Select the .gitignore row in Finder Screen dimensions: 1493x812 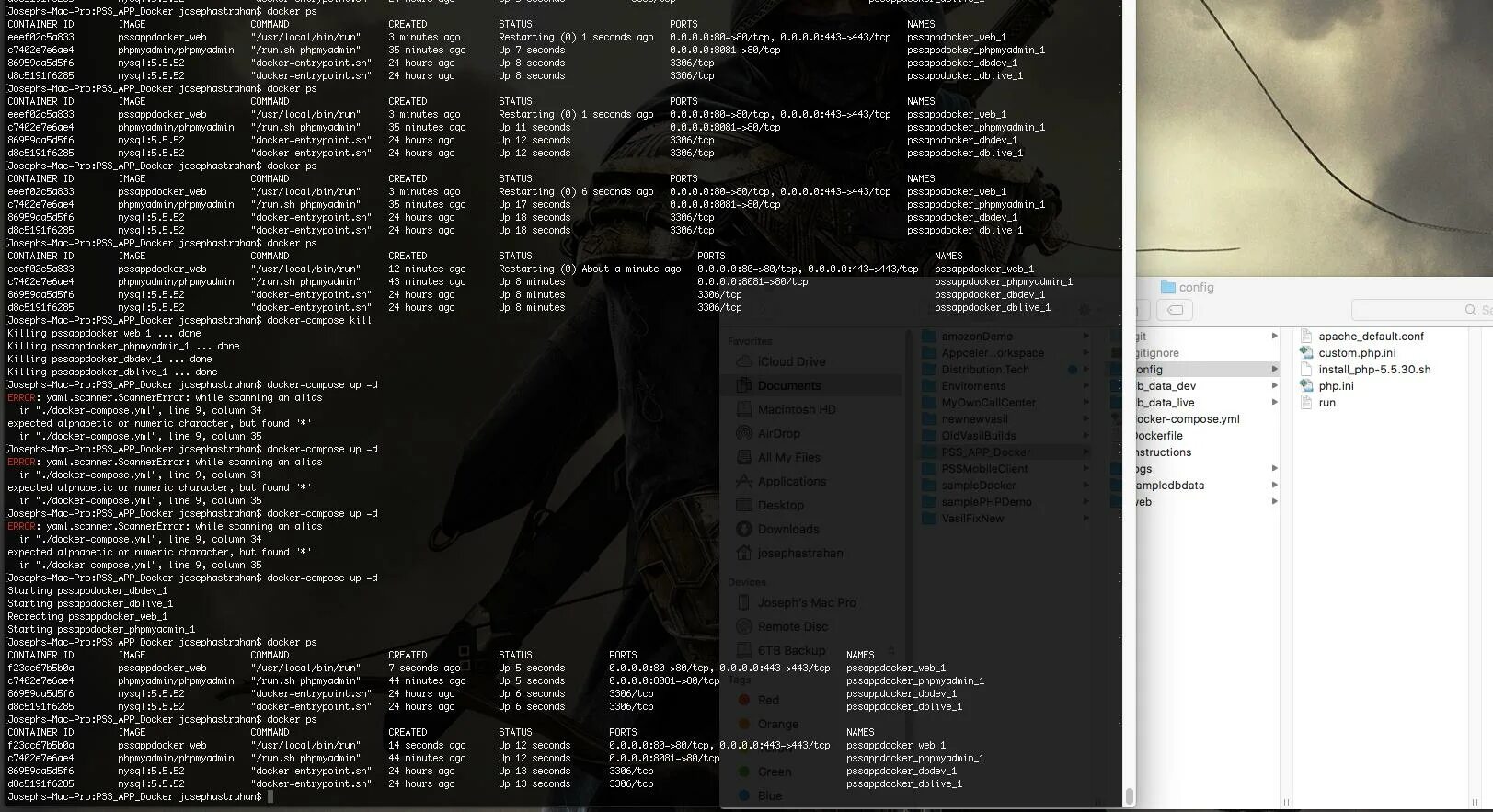pos(1208,353)
